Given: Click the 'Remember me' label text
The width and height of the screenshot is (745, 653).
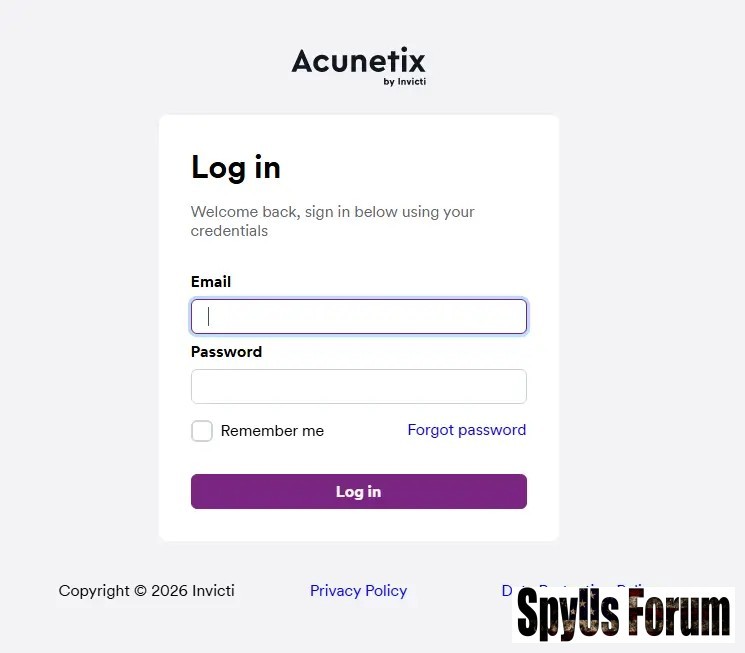Looking at the screenshot, I should click(272, 431).
